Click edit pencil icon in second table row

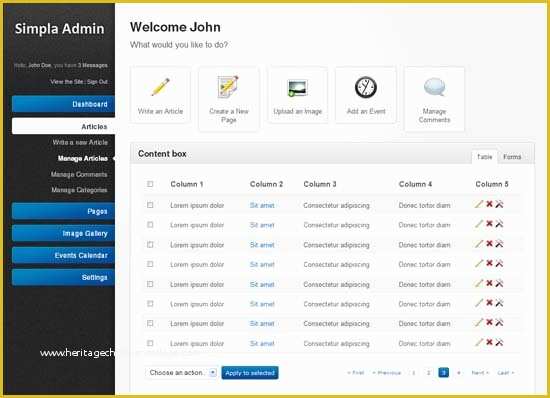click(x=479, y=224)
